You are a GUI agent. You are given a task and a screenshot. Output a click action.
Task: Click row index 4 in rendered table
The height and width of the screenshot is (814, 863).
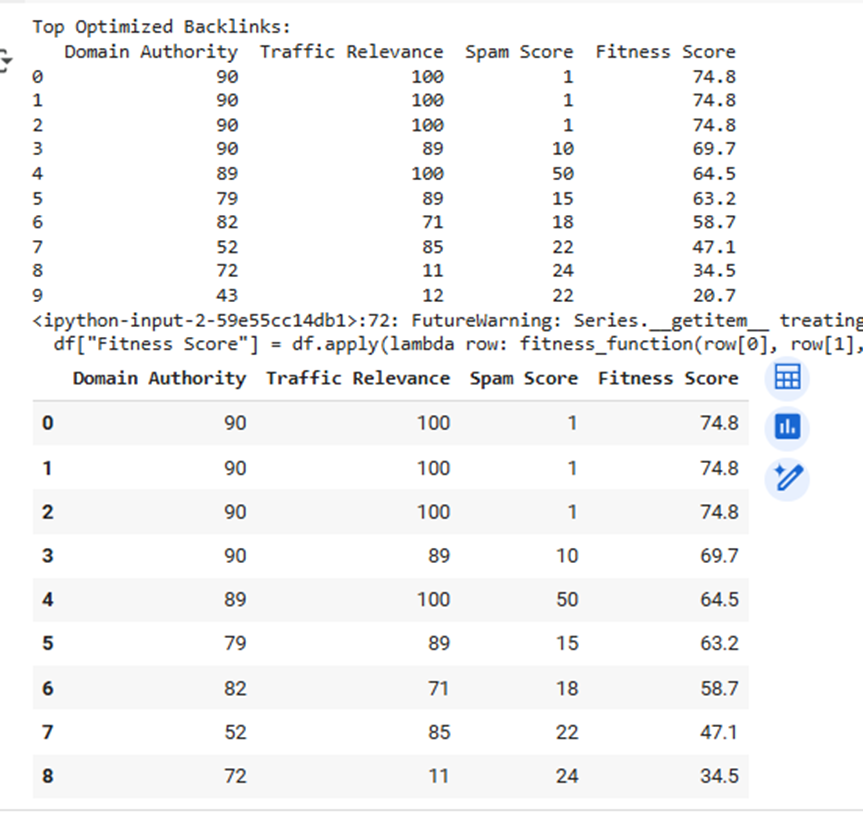coord(48,599)
